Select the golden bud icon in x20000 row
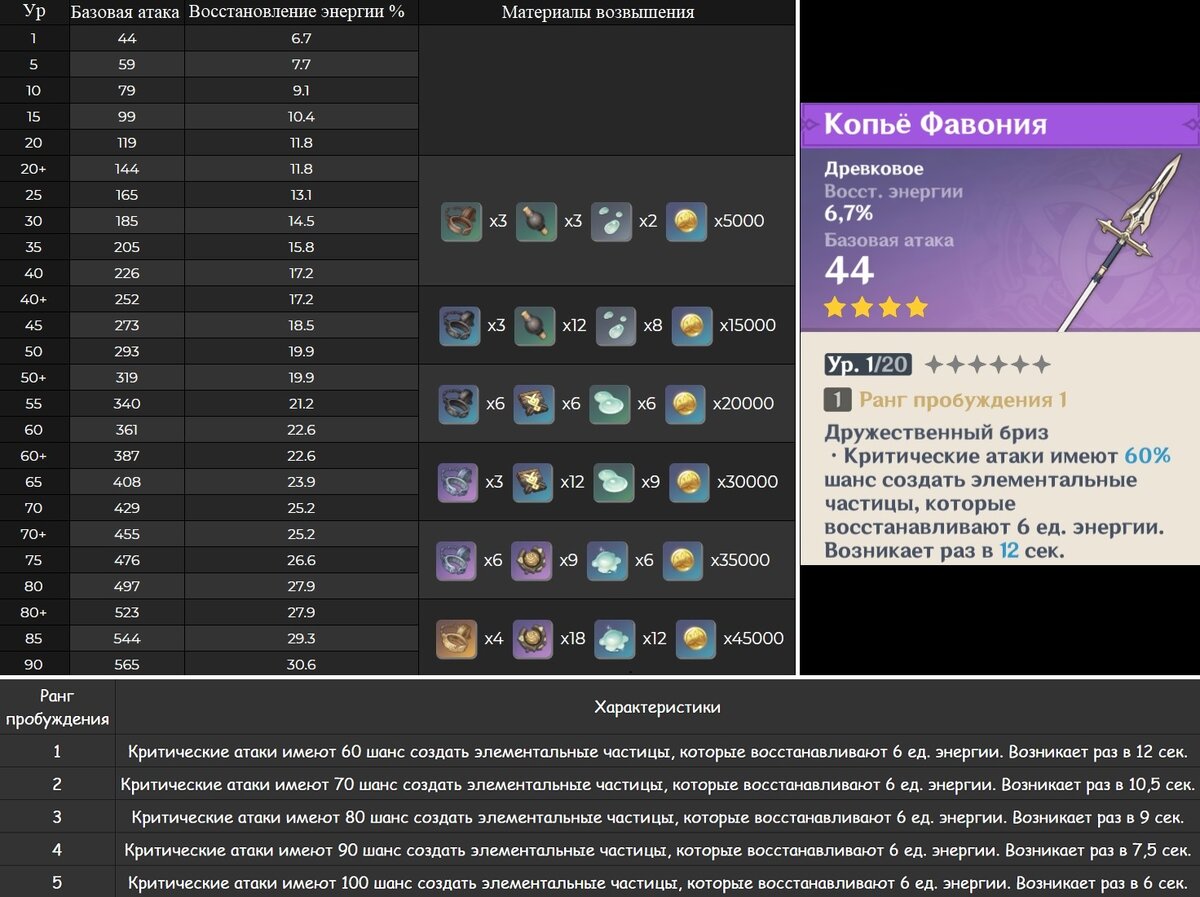Image resolution: width=1200 pixels, height=897 pixels. [534, 404]
